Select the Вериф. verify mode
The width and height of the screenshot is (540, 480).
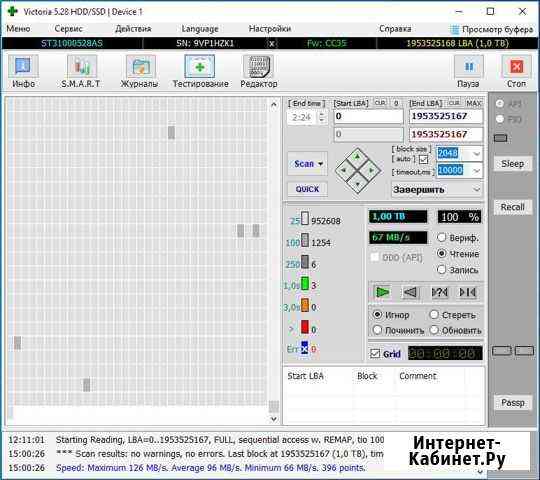click(x=442, y=238)
